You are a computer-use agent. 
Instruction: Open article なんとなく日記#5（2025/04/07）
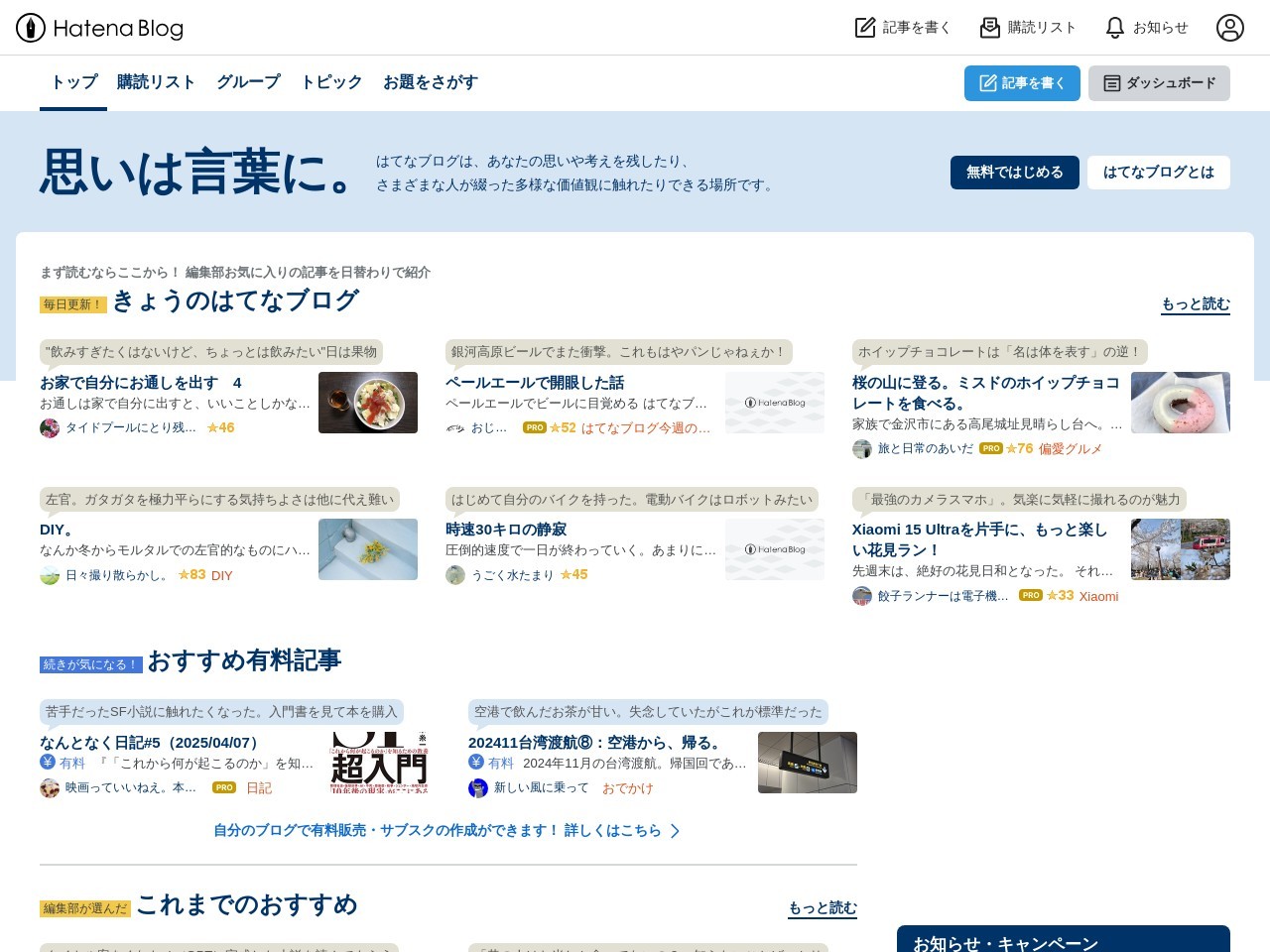pos(152,743)
